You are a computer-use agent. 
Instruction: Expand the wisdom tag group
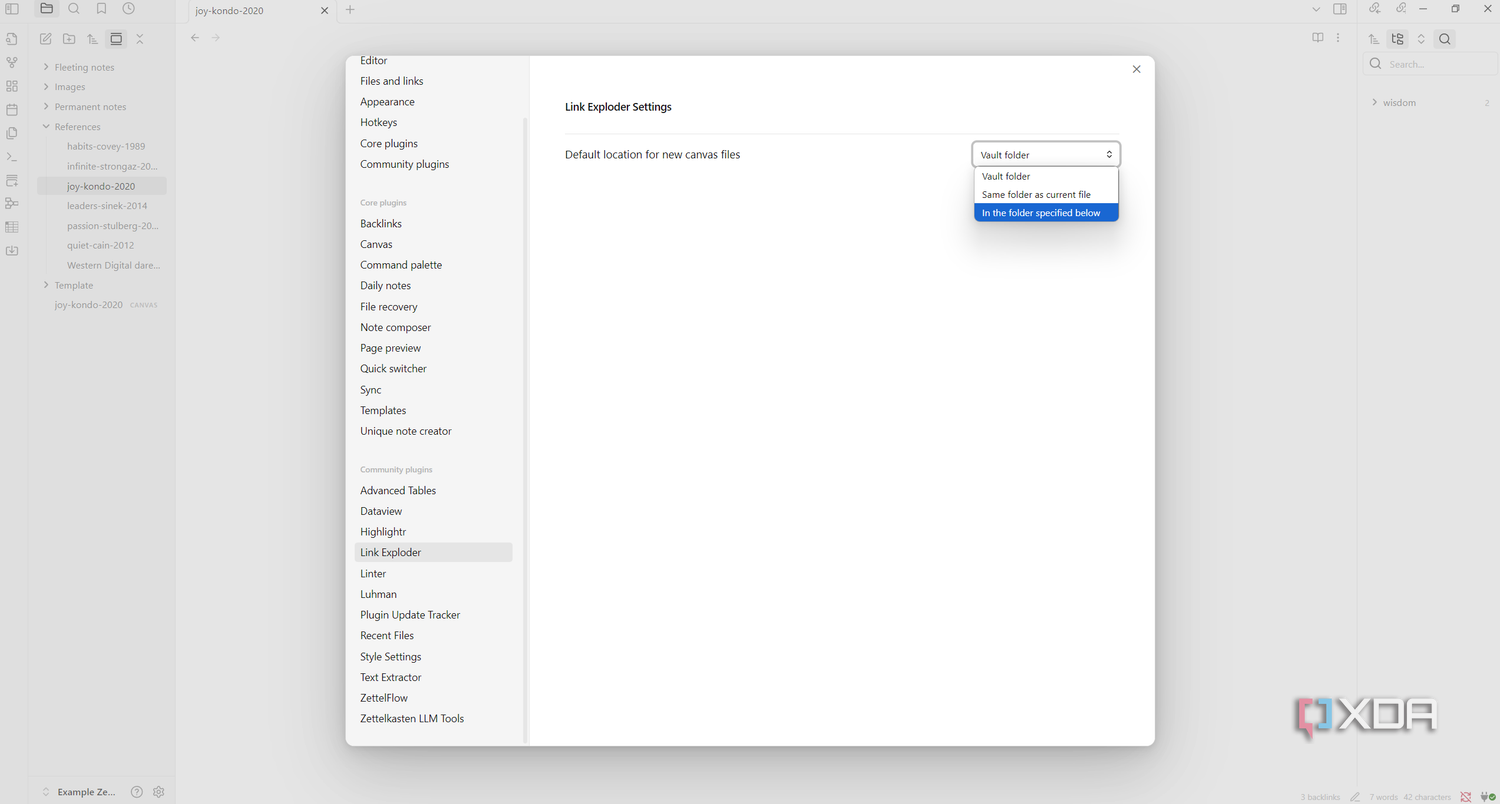(x=1398, y=102)
